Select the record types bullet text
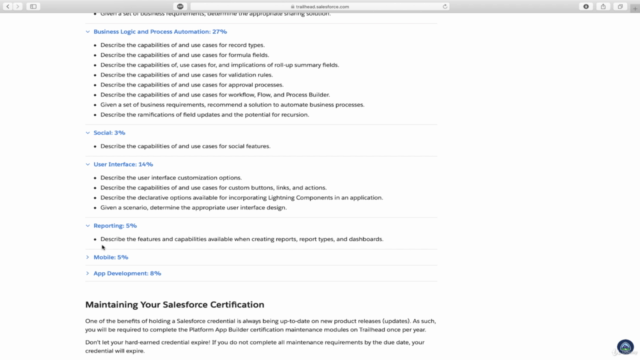 tap(182, 45)
